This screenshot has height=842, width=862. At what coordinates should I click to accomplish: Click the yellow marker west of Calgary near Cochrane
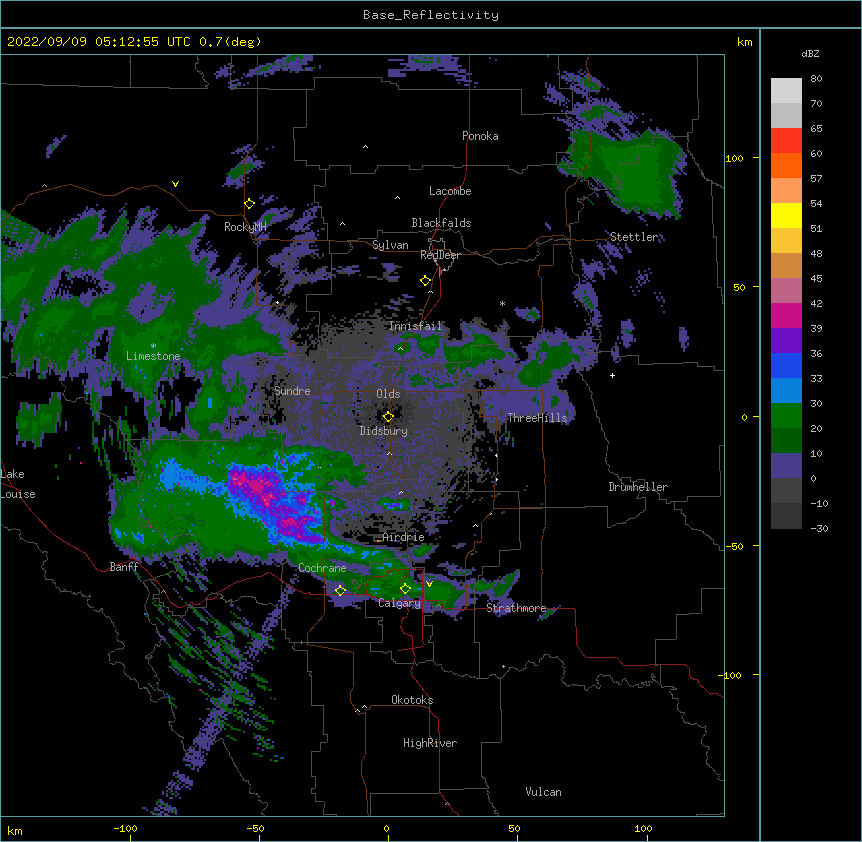click(340, 590)
